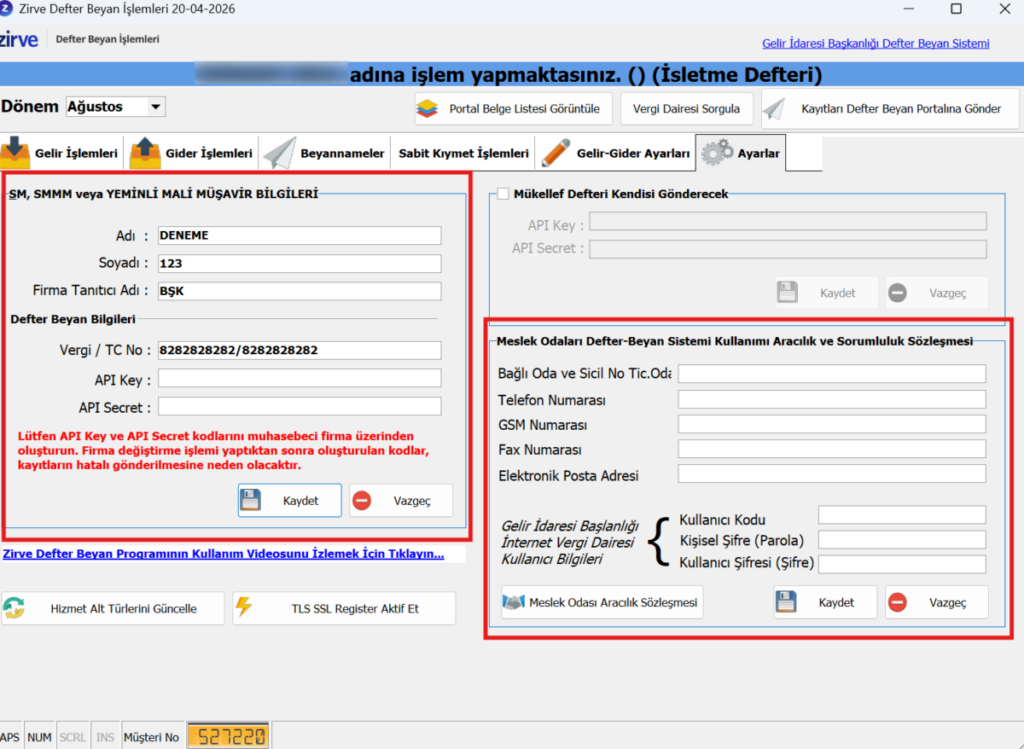Open Gelir İdaresi Başkanlığı Defter Beyan Sistemi link
This screenshot has width=1024, height=749.
[x=875, y=44]
